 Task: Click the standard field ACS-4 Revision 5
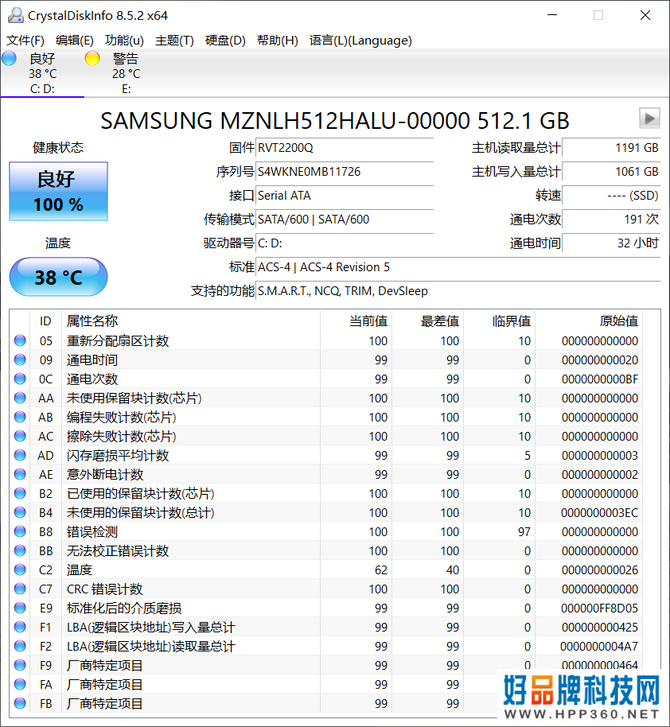point(458,268)
